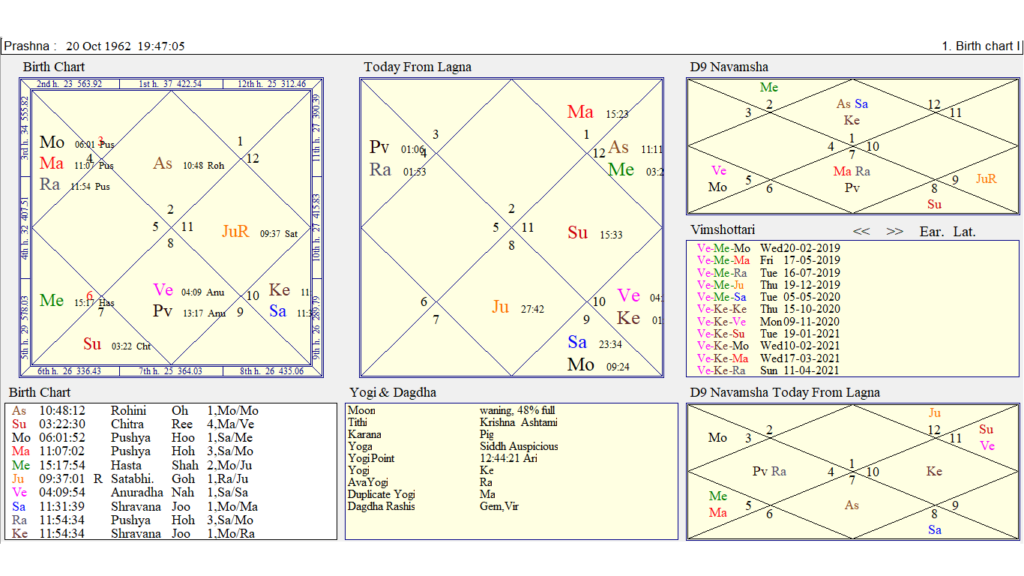Image resolution: width=1024 pixels, height=576 pixels.
Task: Choose the Ju 09:37:01 R Satabhi. table row
Action: click(x=131, y=479)
